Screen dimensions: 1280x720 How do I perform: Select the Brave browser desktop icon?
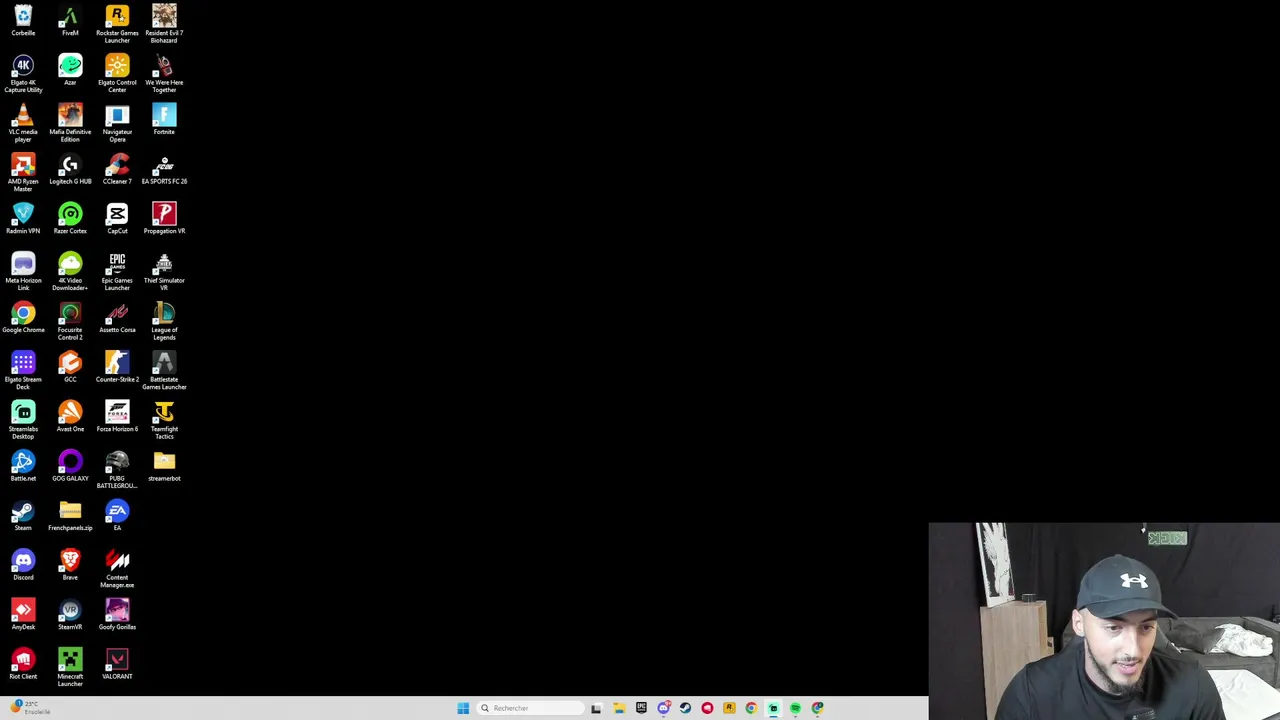click(x=70, y=565)
